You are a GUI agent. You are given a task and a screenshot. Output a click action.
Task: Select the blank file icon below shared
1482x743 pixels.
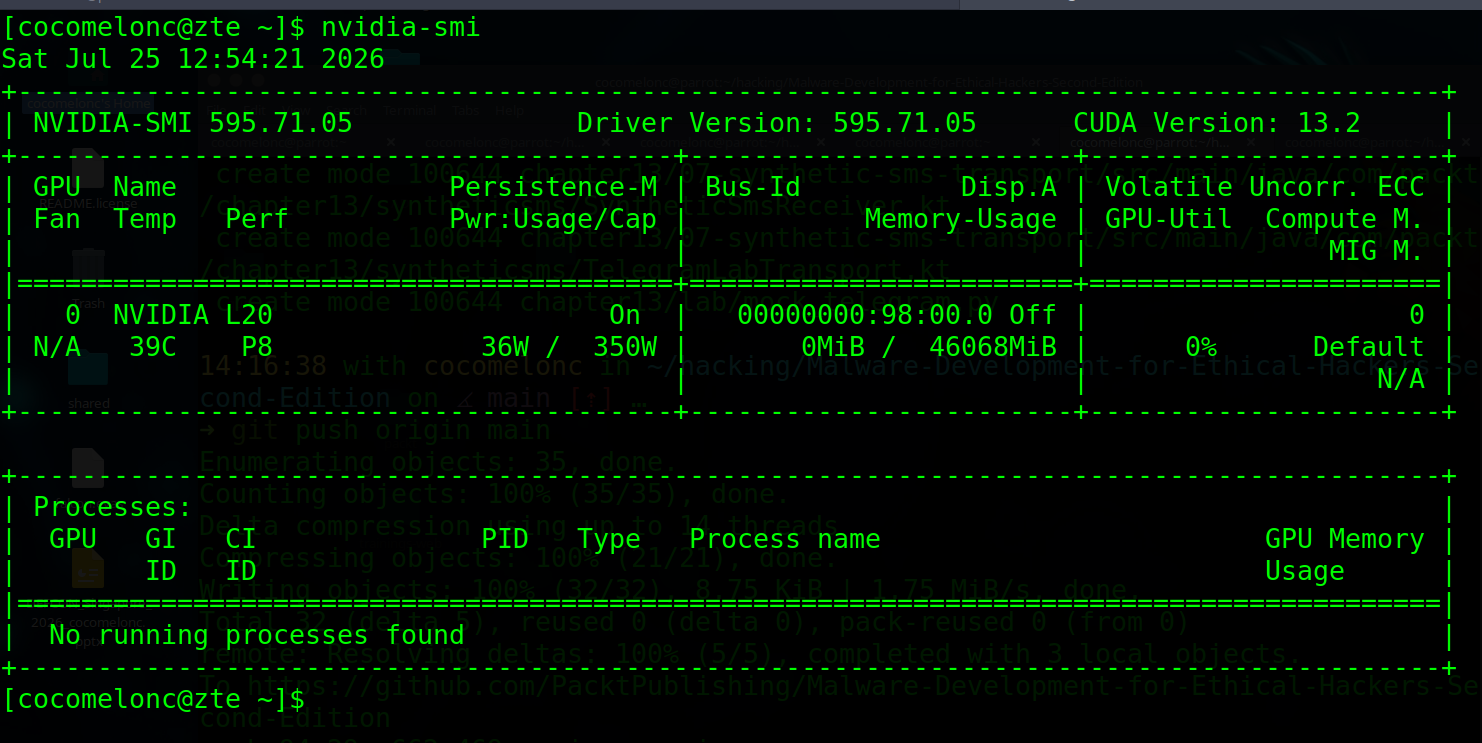coord(88,468)
